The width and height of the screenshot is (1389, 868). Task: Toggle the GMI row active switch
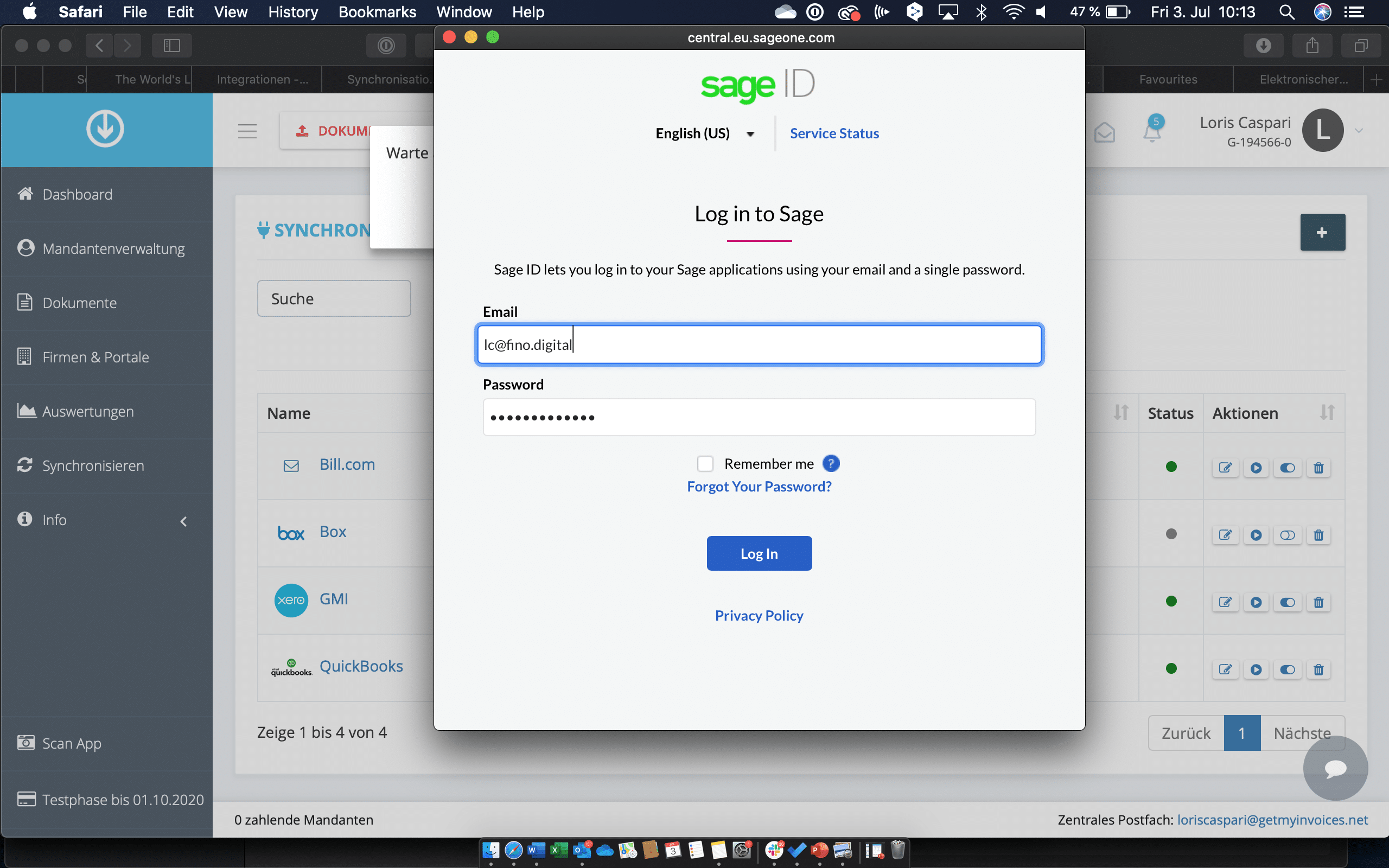coord(1288,602)
